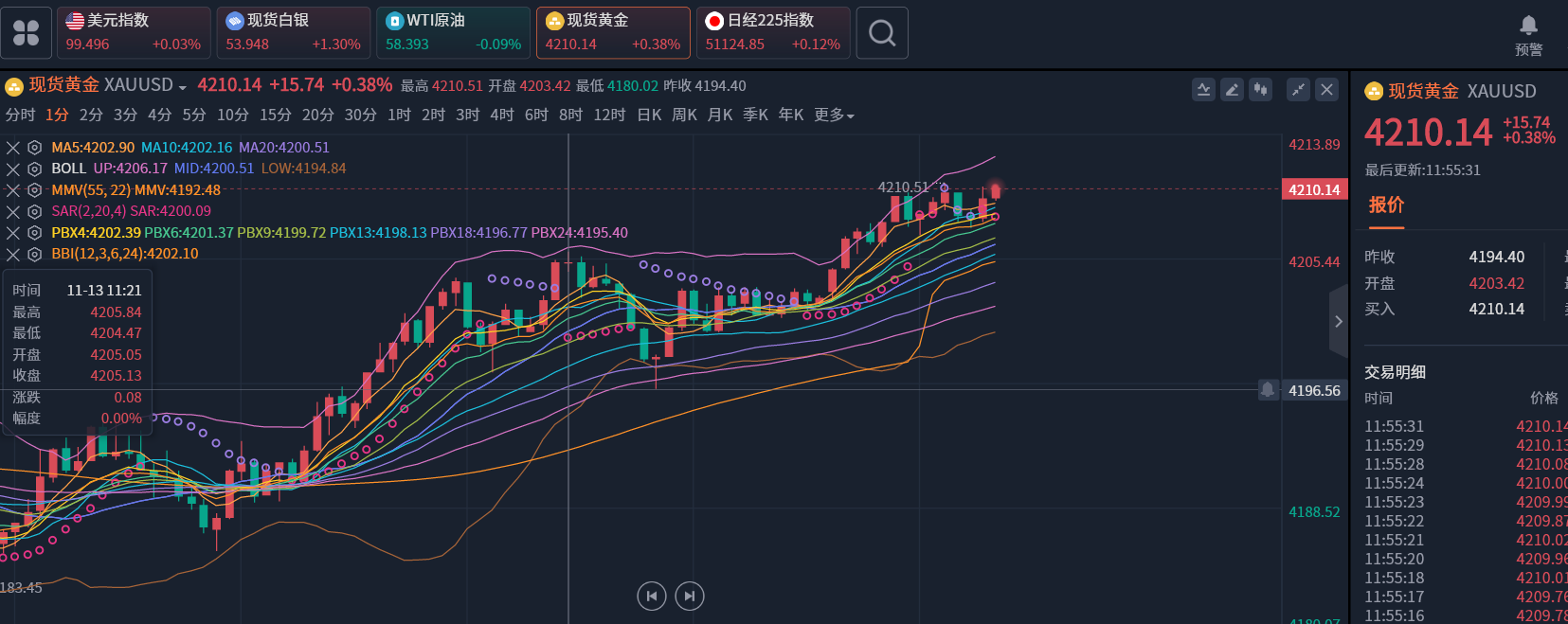The image size is (1568, 624).
Task: Switch chart style with candlestick icon
Action: pos(1260,90)
